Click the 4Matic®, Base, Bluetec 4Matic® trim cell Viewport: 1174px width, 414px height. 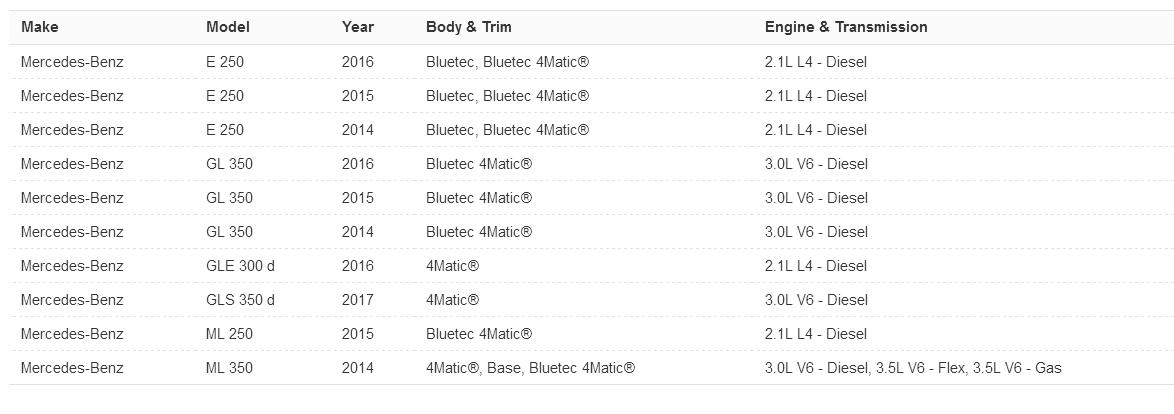pyautogui.click(x=530, y=368)
